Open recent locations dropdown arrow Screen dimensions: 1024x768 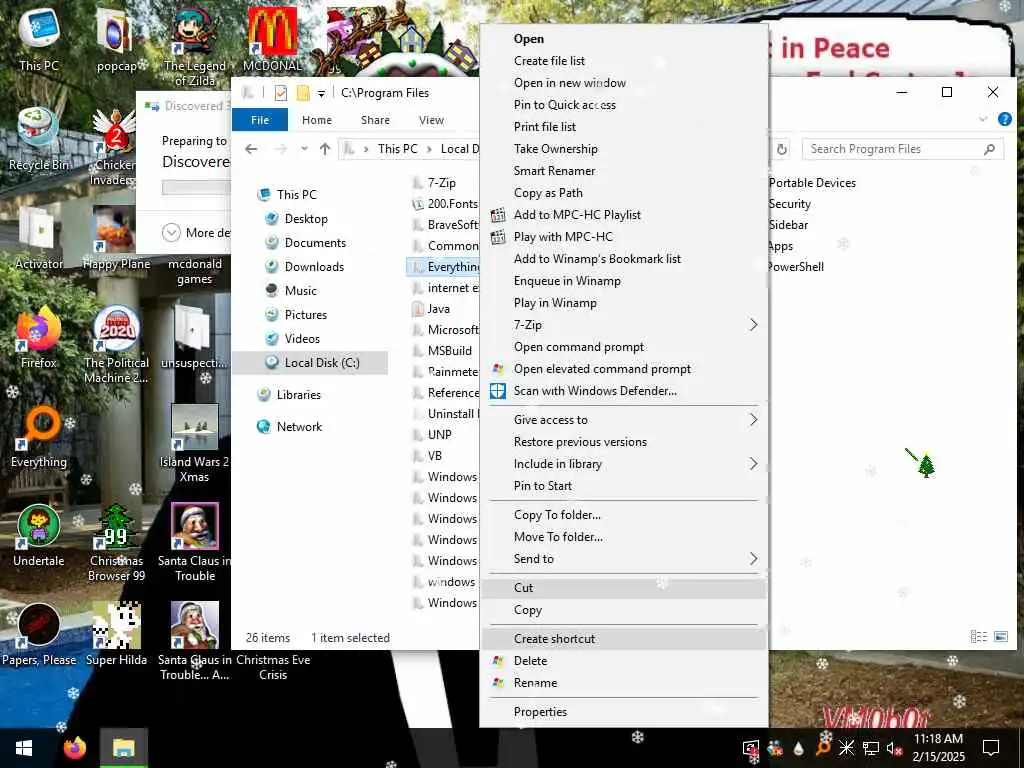(304, 149)
